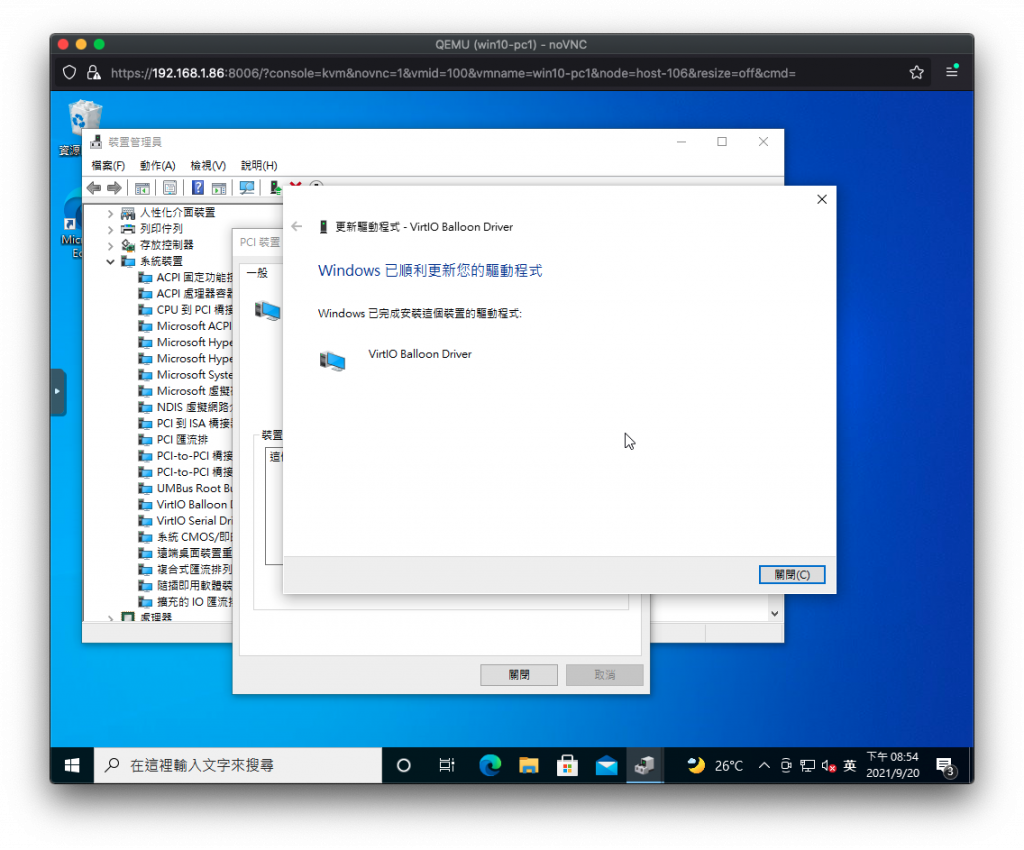Click Device Manager taskbar icon
Viewport: 1024px width, 850px height.
click(645, 765)
